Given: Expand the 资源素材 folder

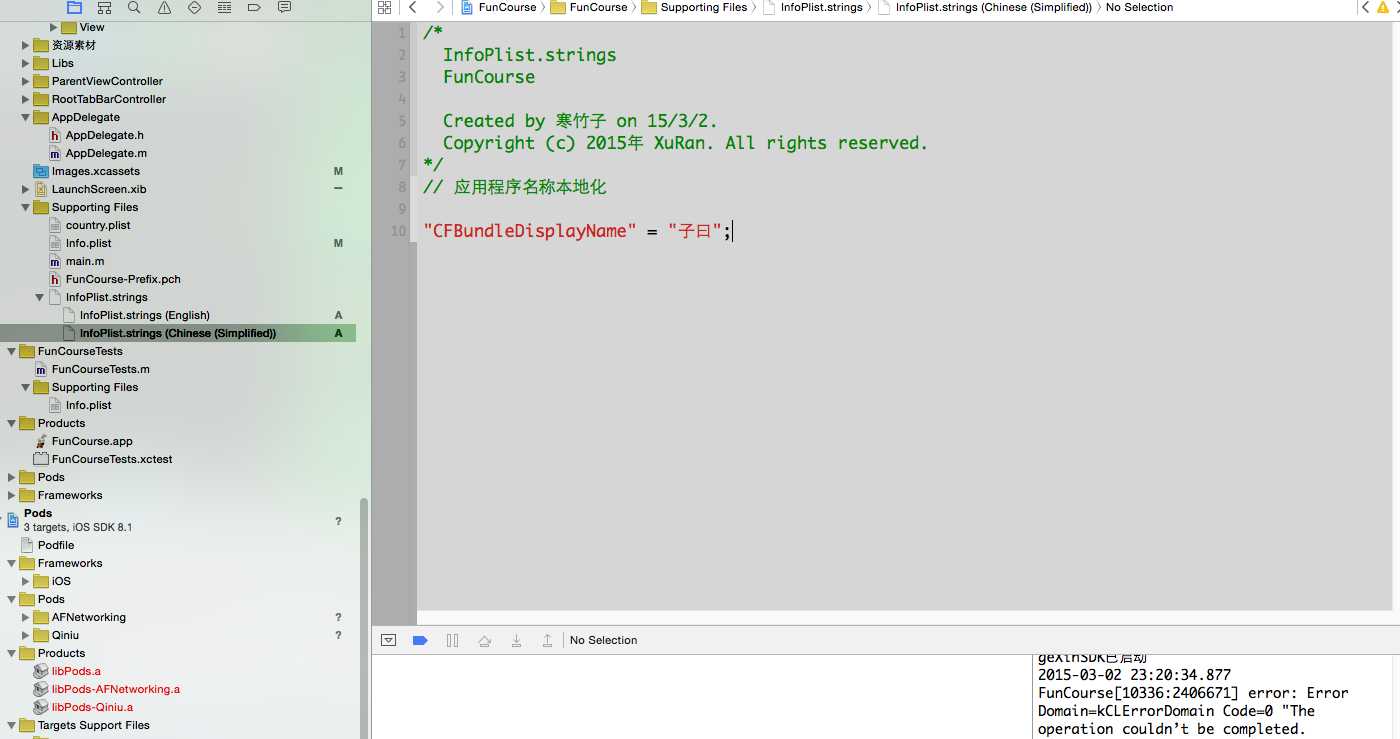Looking at the screenshot, I should (26, 45).
